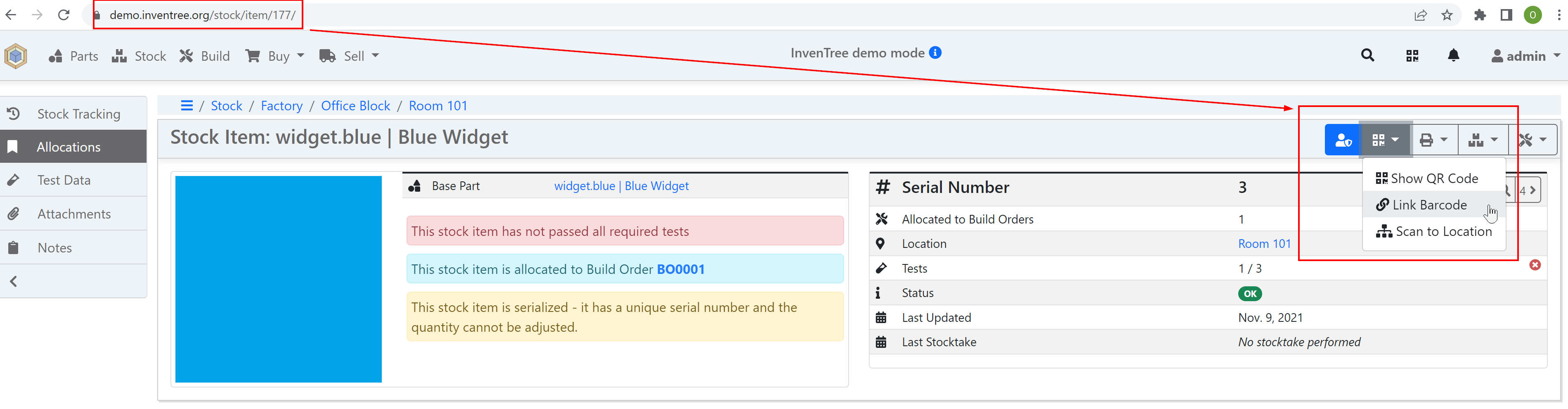Click the Status info icon
Viewport: 1568px width, 409px height.
pos(878,292)
